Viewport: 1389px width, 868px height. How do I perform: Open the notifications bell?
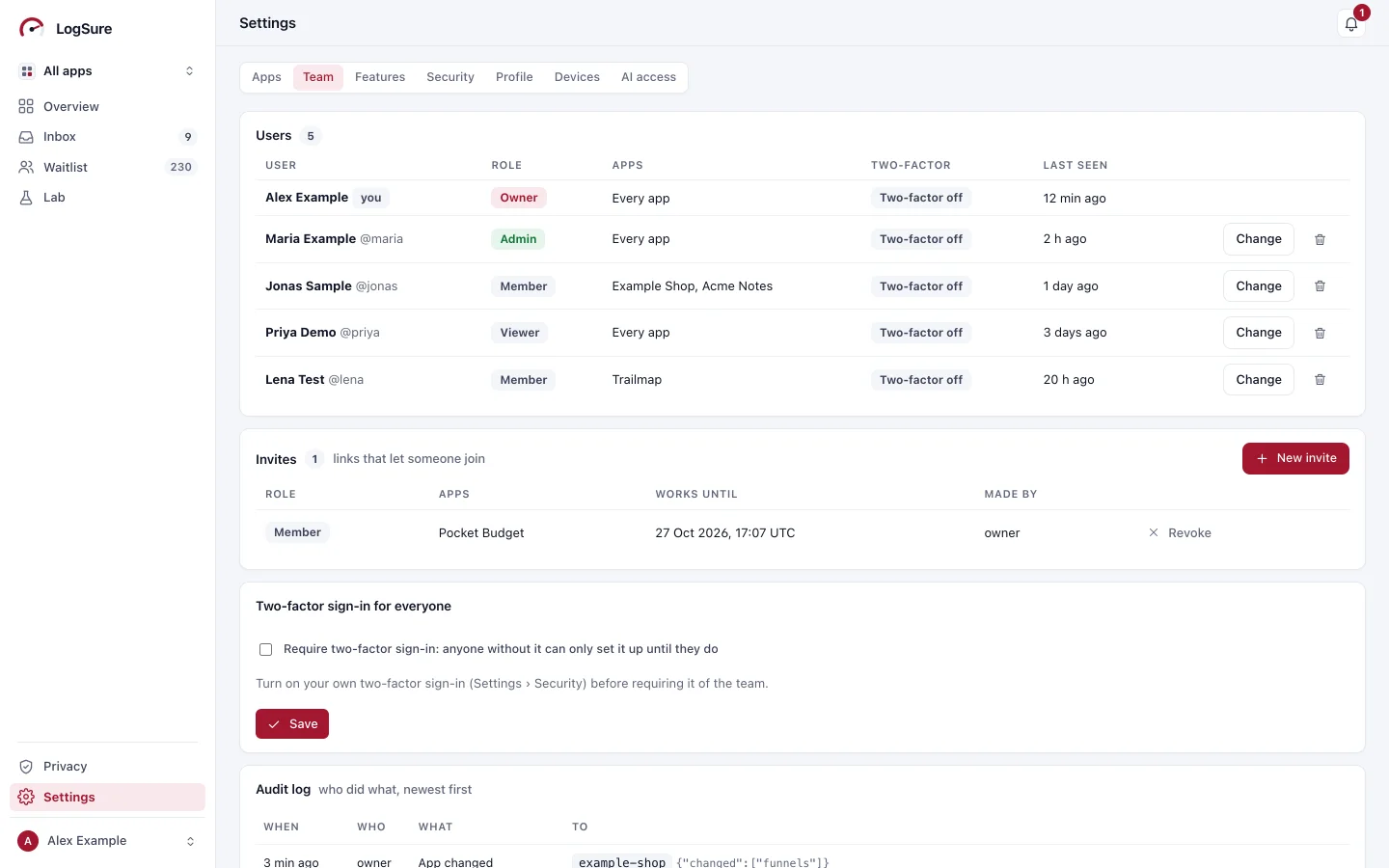pyautogui.click(x=1351, y=24)
